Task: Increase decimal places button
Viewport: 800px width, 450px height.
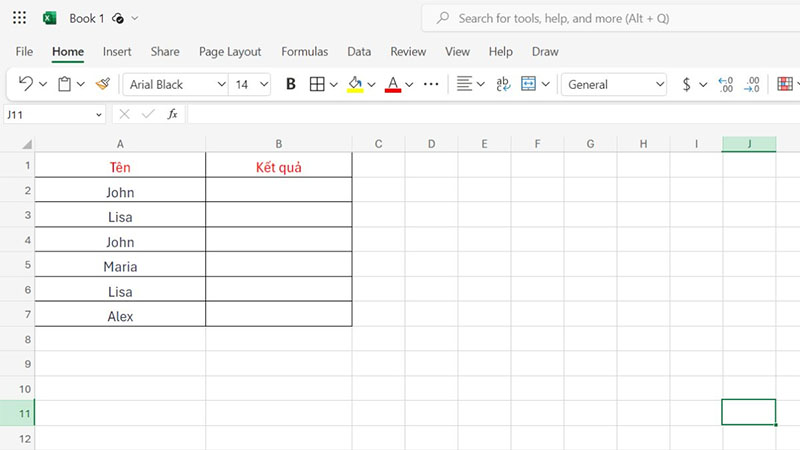Action: (x=726, y=85)
